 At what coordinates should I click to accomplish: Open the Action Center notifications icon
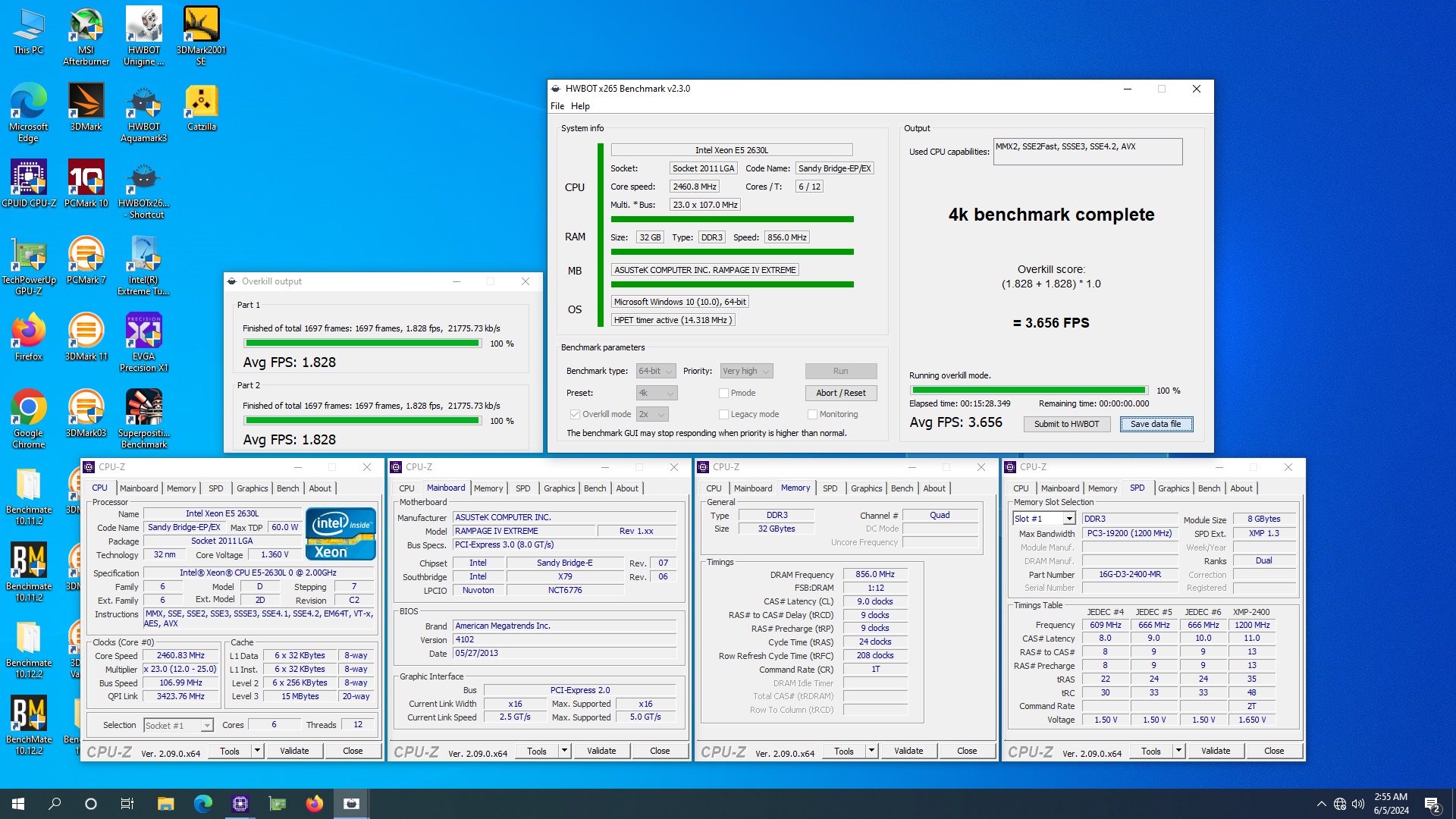pyautogui.click(x=1432, y=804)
